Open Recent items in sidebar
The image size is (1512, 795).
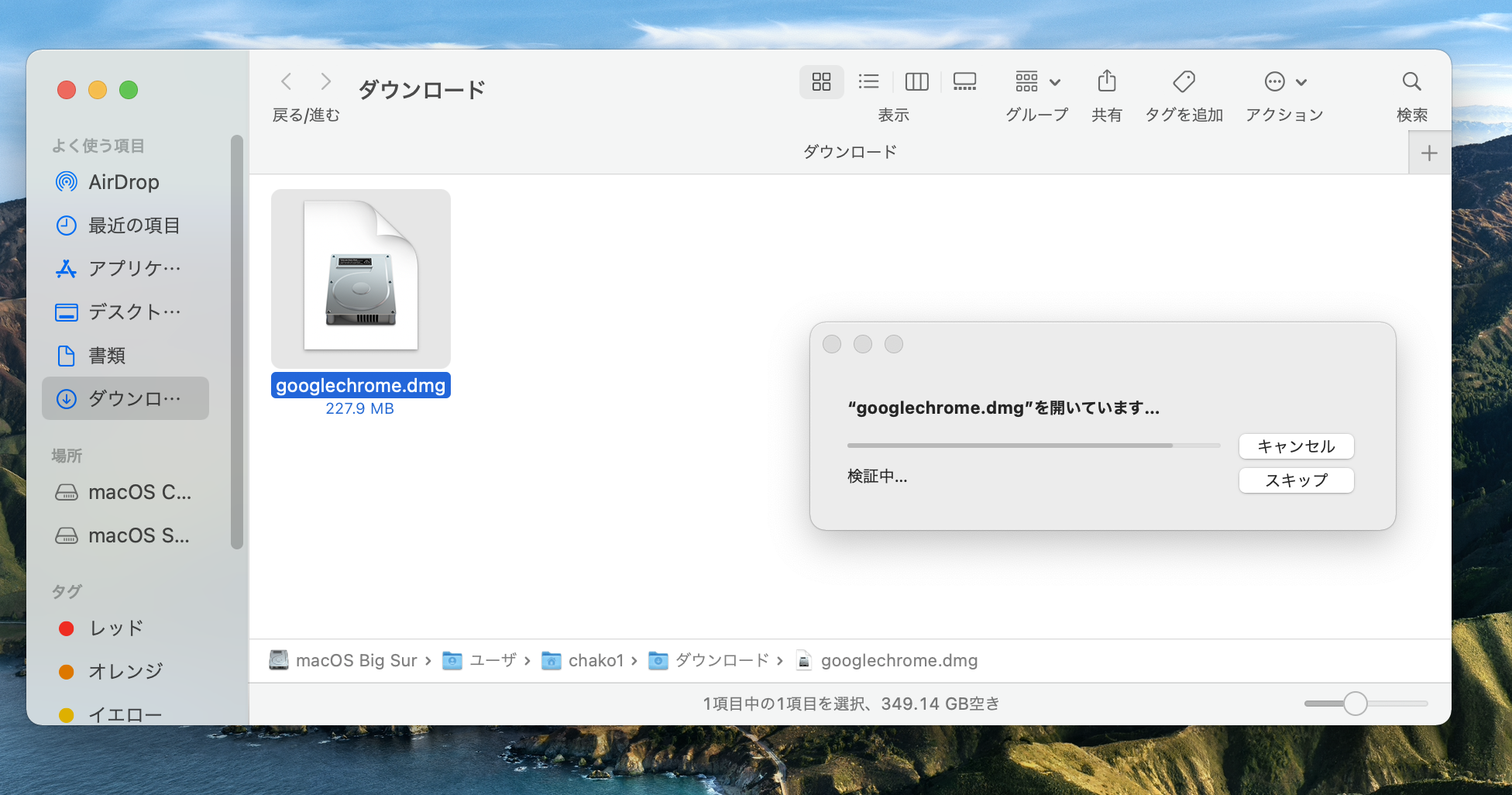[x=133, y=225]
